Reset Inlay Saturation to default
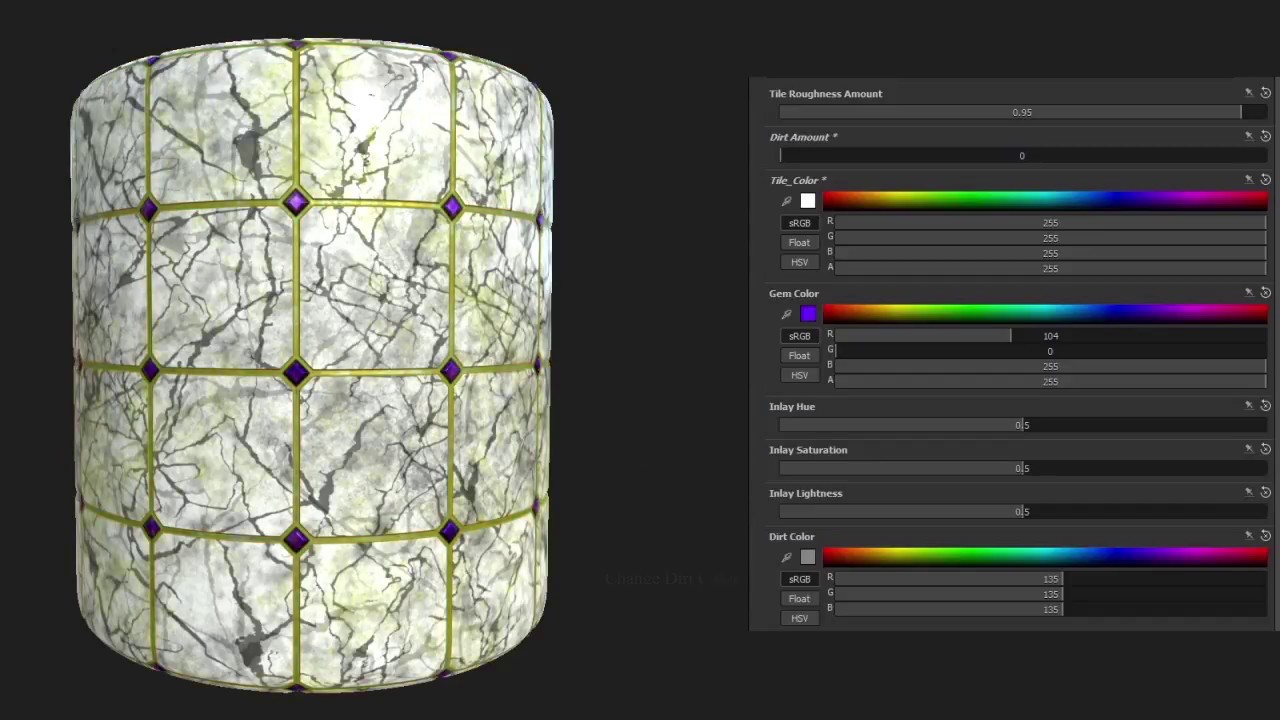1280x720 pixels. pyautogui.click(x=1265, y=449)
